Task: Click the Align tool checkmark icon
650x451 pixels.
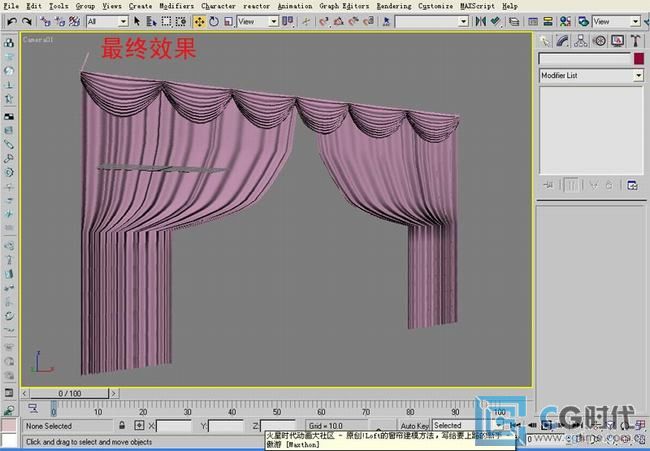Action: click(495, 21)
